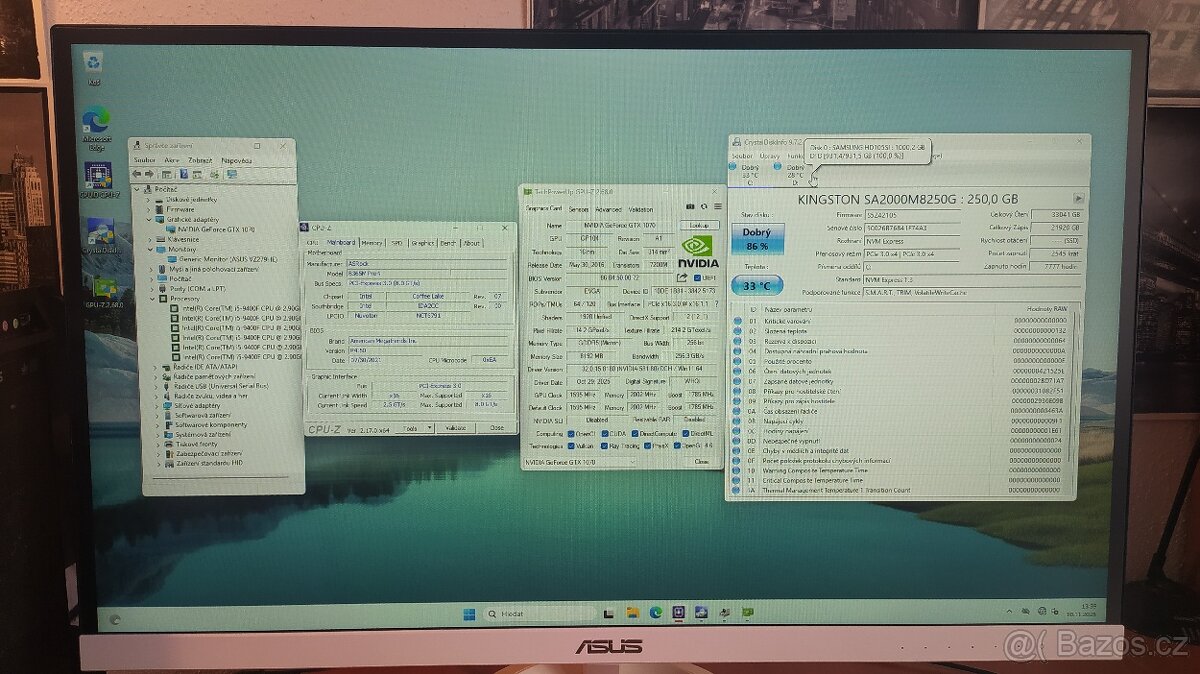This screenshot has width=1200, height=674.
Task: Select the Disk D health status icon in CrystalDiskInfo
Action: [x=778, y=165]
